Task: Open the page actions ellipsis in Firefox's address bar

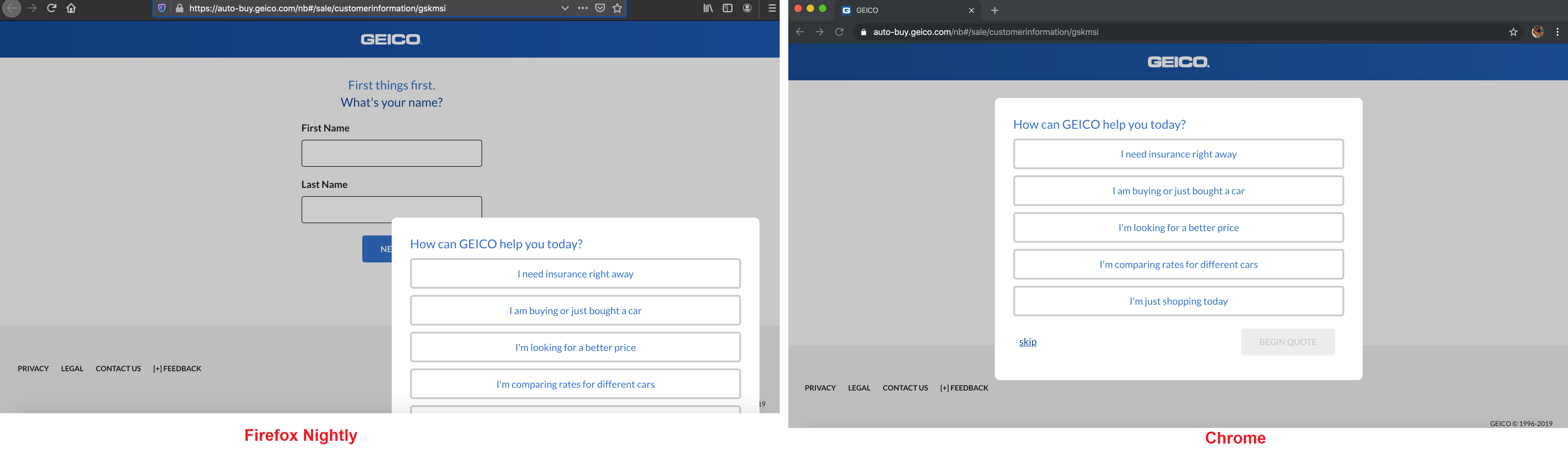Action: [583, 8]
